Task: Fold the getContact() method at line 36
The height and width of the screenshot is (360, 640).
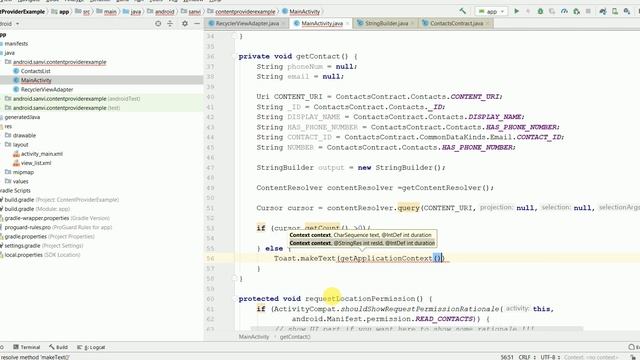Action: click(235, 56)
